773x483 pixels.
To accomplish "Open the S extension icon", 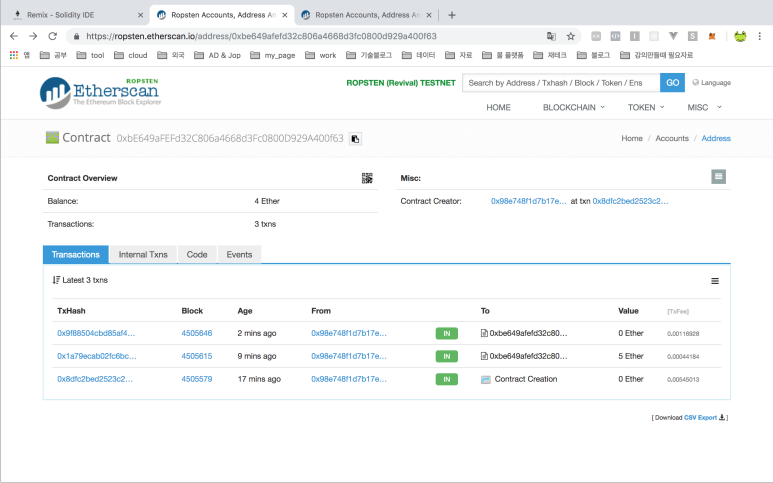I will tap(693, 36).
